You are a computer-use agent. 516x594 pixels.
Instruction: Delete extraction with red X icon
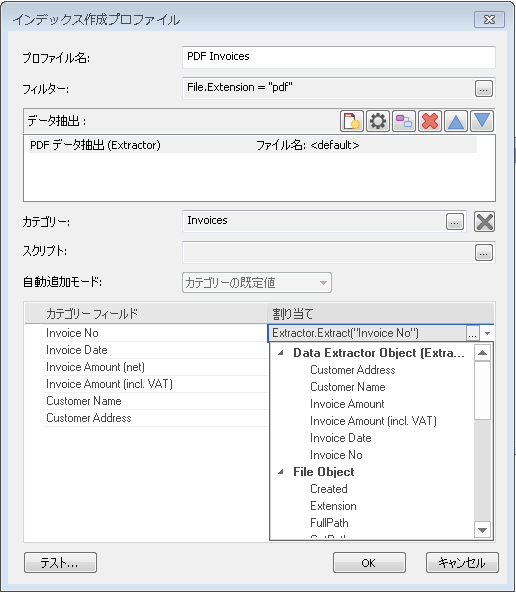pyautogui.click(x=430, y=121)
